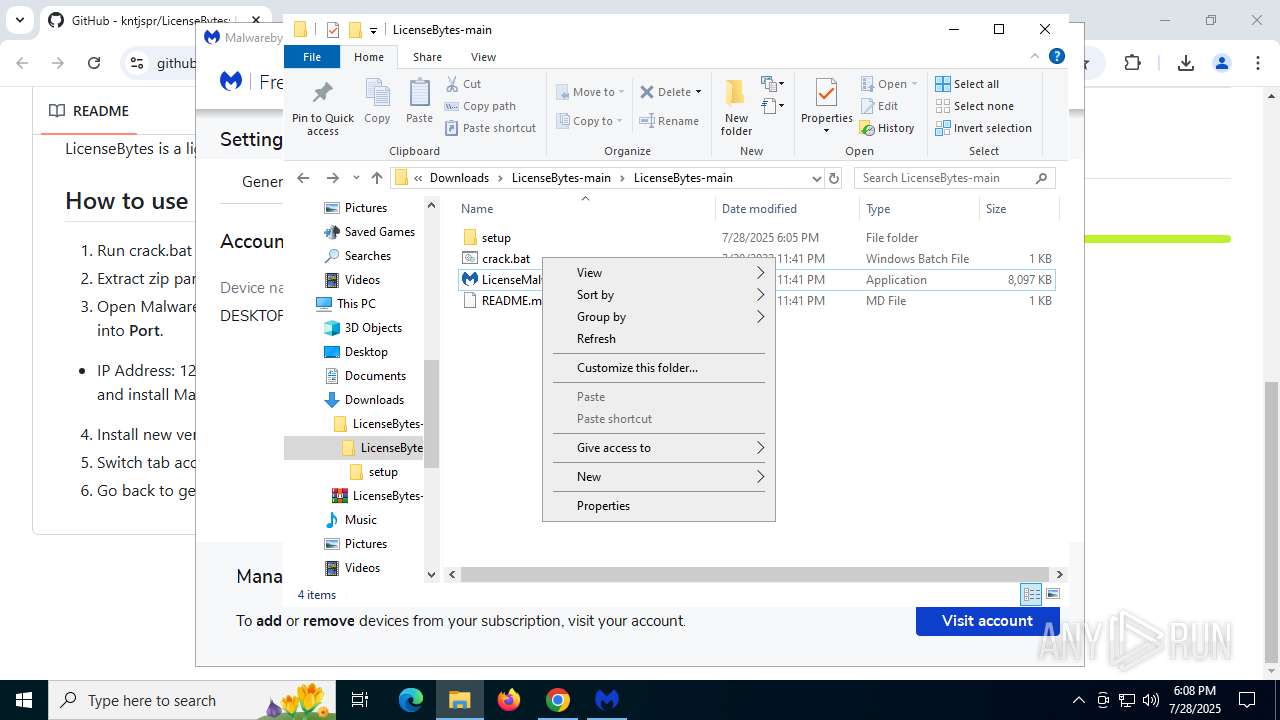This screenshot has width=1280, height=720.
Task: Click the address bar Refresh icon
Action: click(x=834, y=178)
